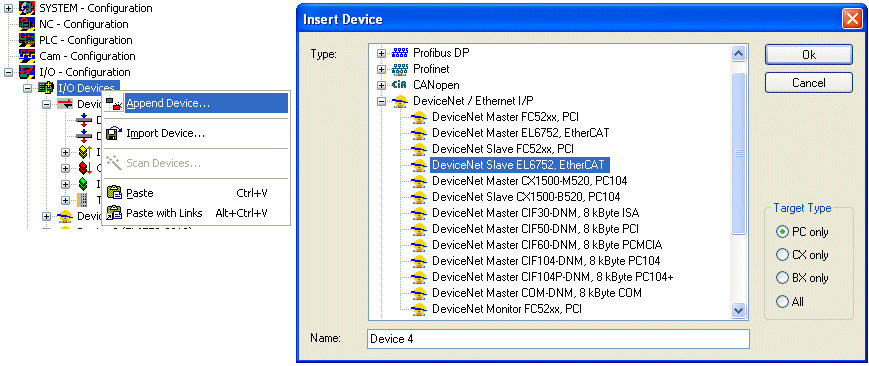The height and width of the screenshot is (366, 869).
Task: Click the Profibus DP type icon
Action: tap(400, 53)
